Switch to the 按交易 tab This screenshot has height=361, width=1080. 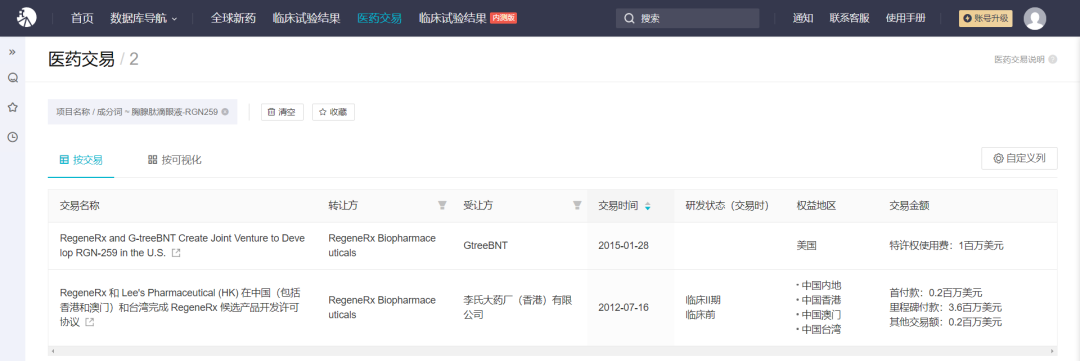(x=81, y=160)
